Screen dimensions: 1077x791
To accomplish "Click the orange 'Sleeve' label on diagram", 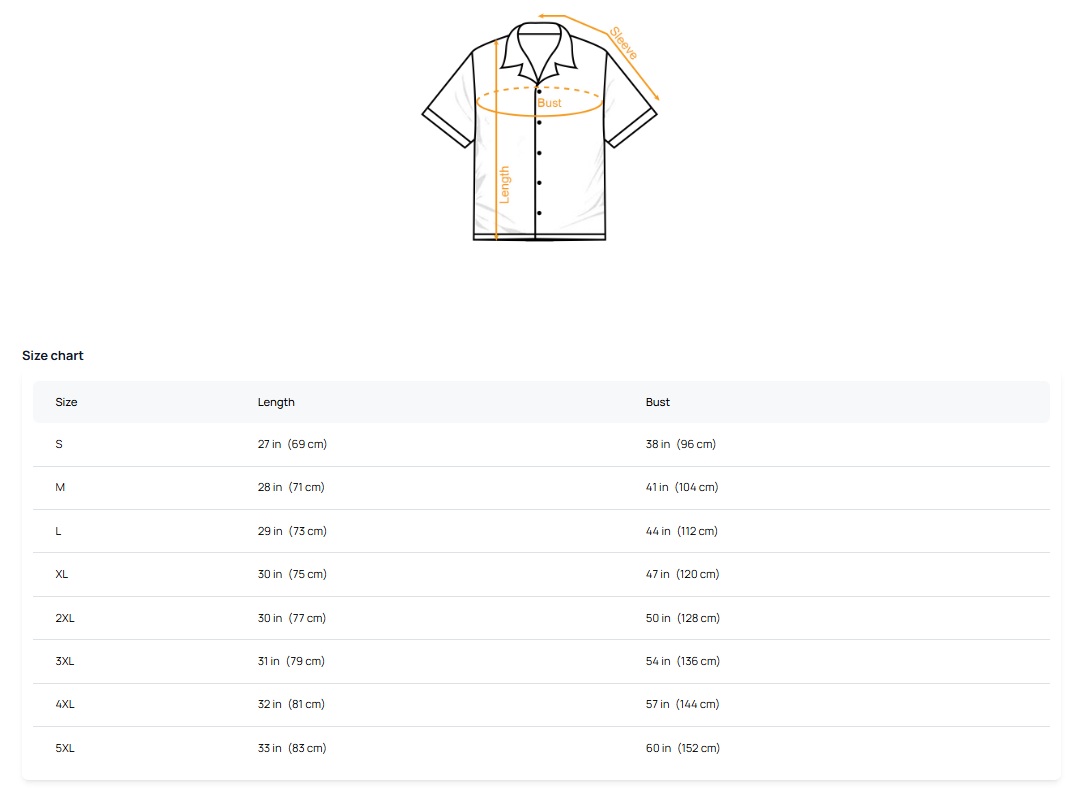I will pos(624,43).
